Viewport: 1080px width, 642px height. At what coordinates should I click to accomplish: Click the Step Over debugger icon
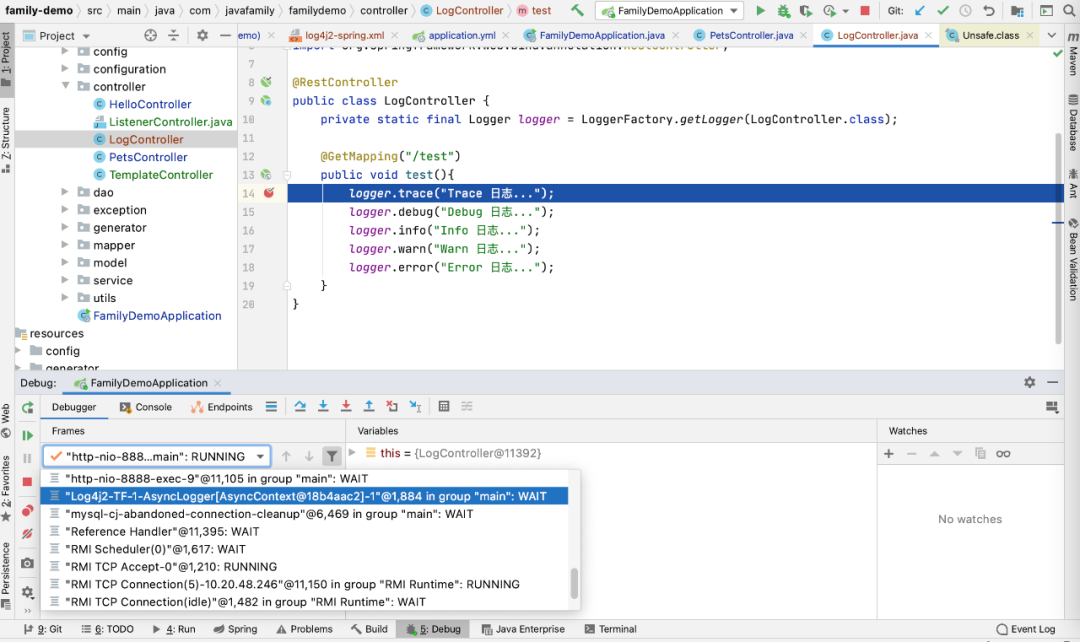[300, 407]
